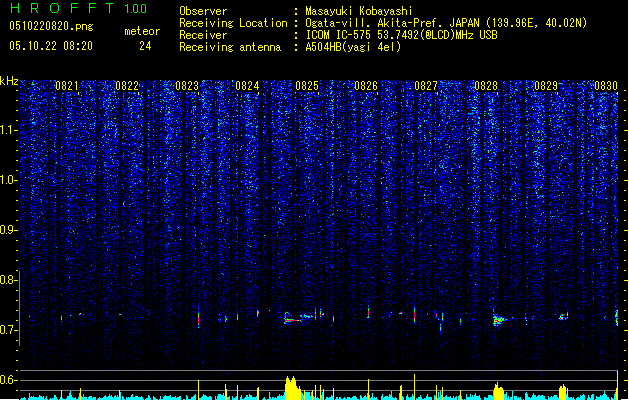Click the 0.6 kHz axis label
The height and width of the screenshot is (400, 629).
[8, 380]
